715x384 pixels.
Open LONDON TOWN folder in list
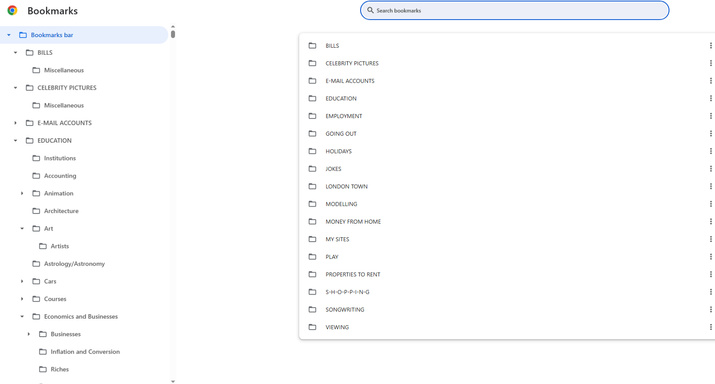coord(347,187)
